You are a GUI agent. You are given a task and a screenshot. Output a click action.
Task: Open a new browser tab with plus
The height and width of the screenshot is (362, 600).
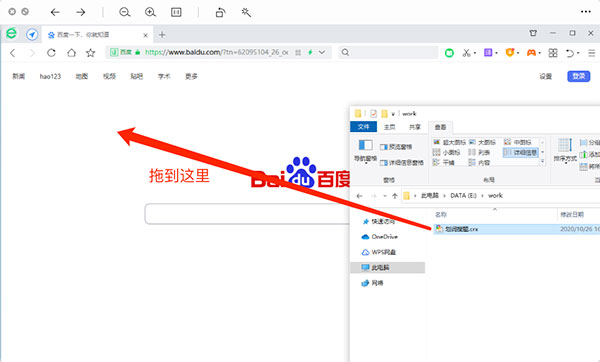click(x=162, y=35)
